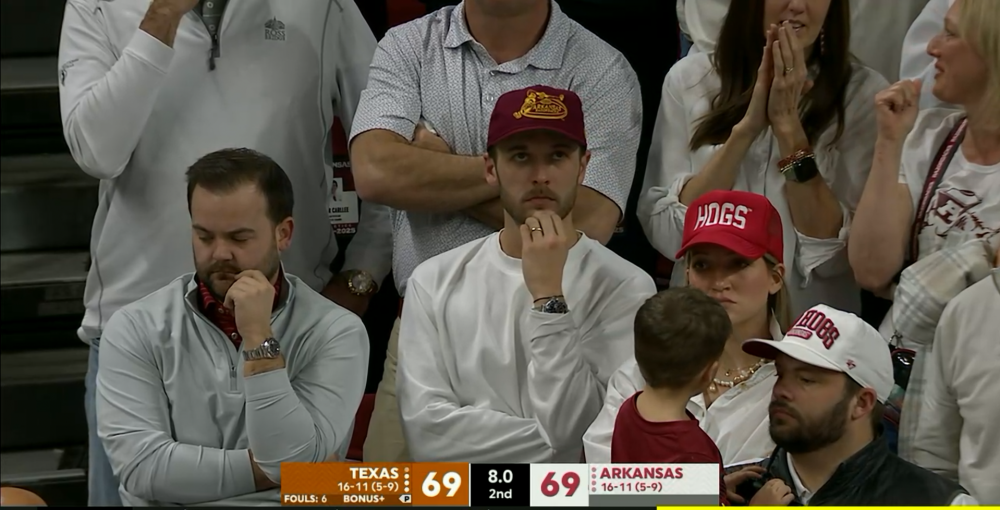Click the possession arrow icon beside BONUS+
Screen dimensions: 1000x510
click(x=404, y=499)
